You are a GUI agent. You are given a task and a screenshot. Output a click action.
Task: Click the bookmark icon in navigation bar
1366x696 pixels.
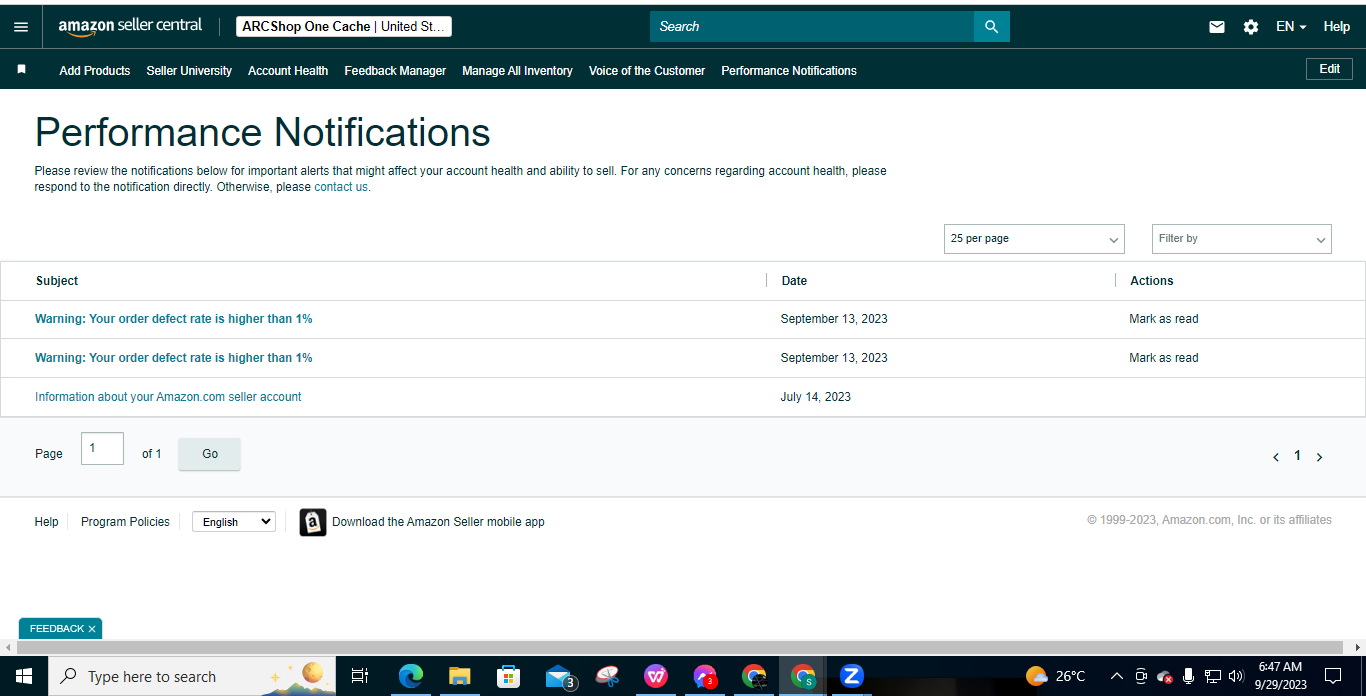click(x=21, y=70)
